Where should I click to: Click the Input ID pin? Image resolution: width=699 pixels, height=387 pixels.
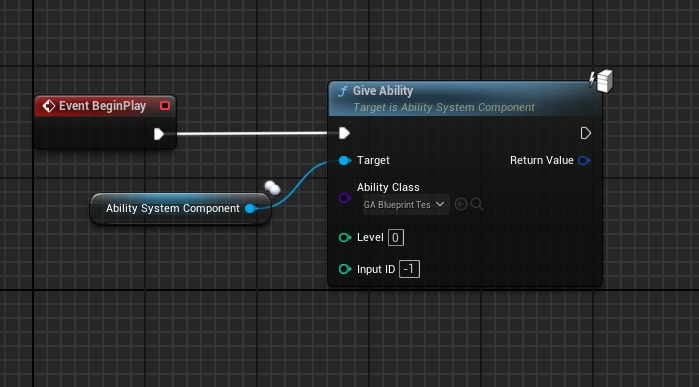pyautogui.click(x=345, y=269)
